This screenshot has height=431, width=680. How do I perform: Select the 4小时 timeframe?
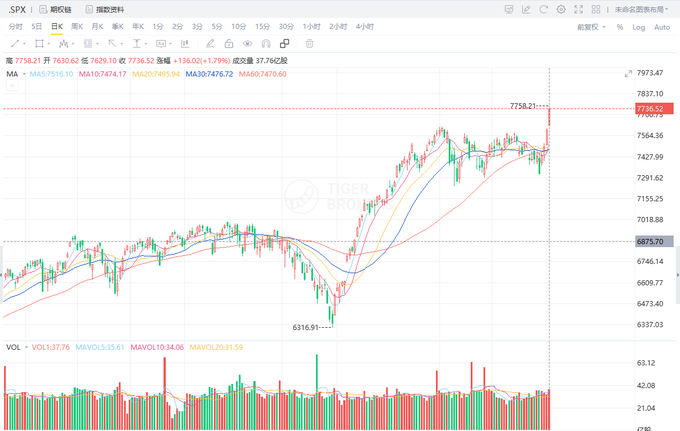coord(365,26)
